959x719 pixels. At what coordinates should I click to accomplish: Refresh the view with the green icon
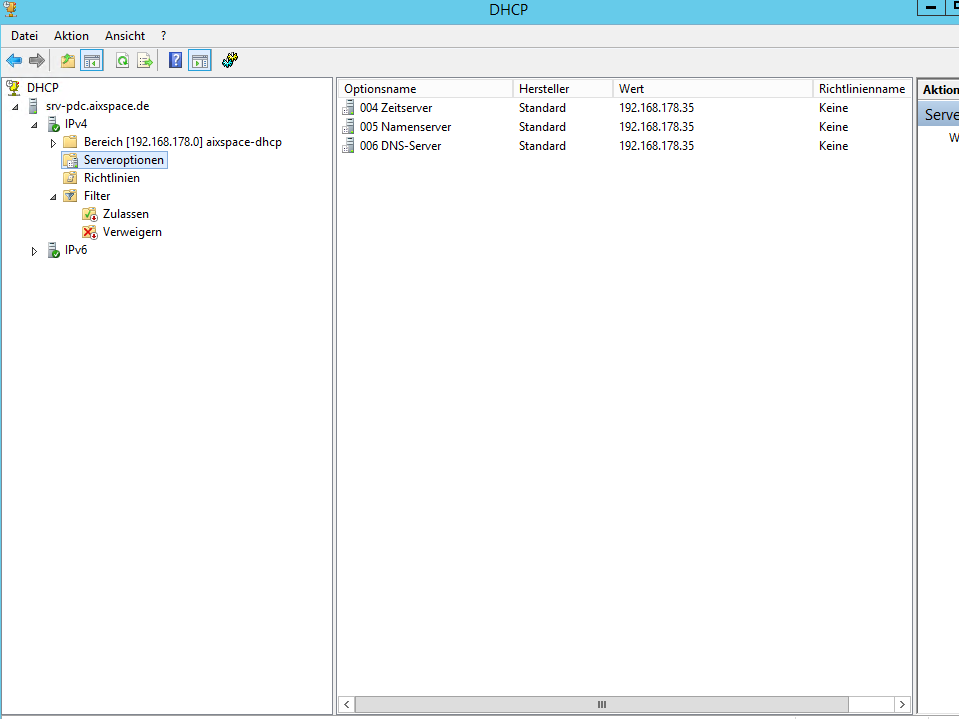point(123,61)
